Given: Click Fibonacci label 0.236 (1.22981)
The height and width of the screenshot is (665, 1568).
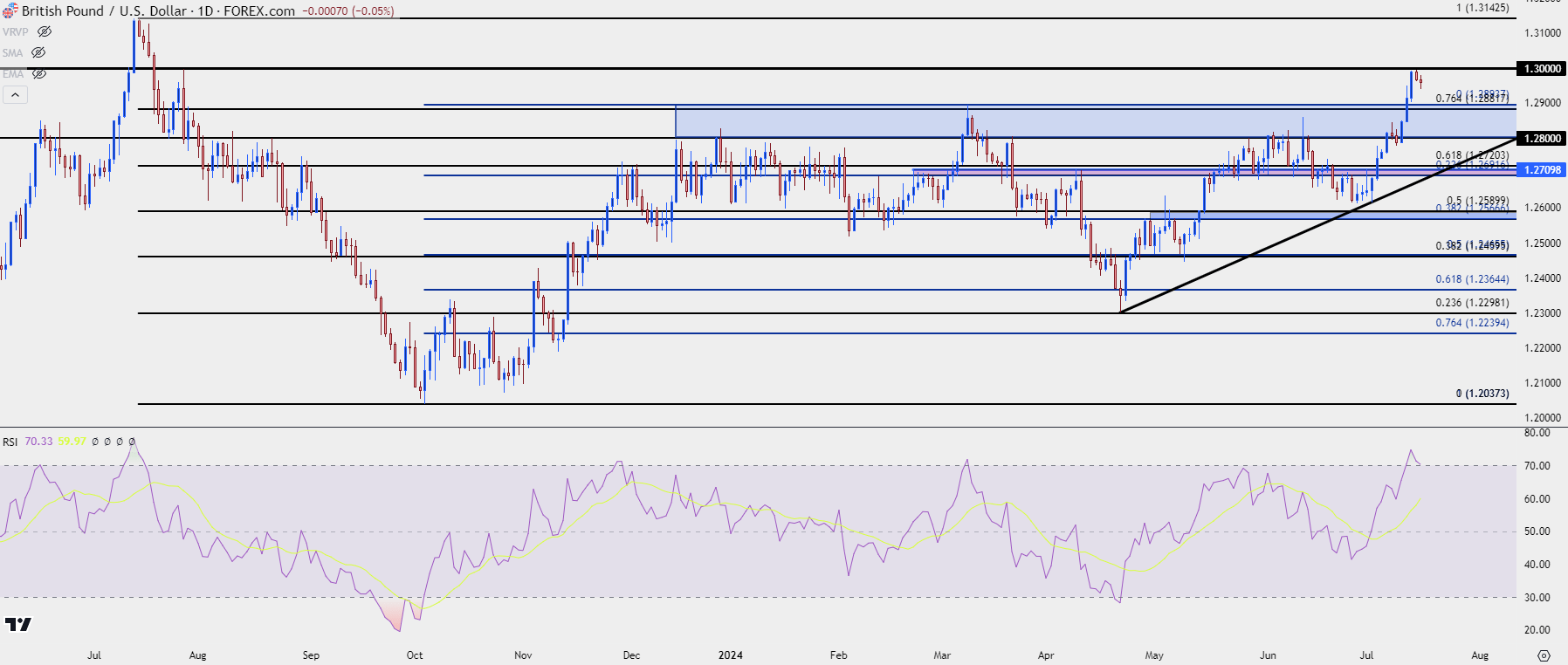Looking at the screenshot, I should [1472, 303].
